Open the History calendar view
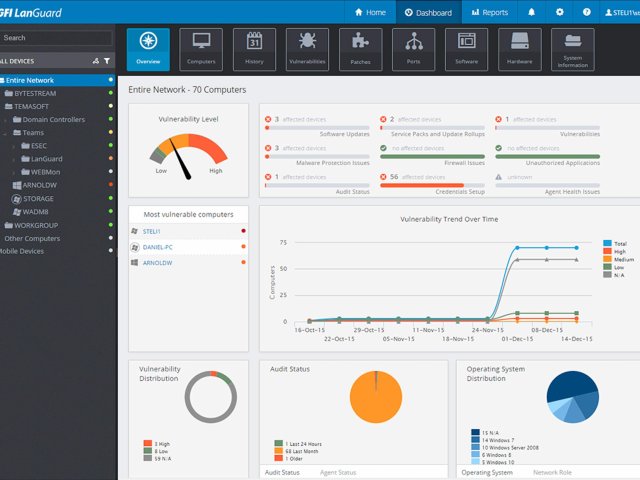 coord(254,49)
